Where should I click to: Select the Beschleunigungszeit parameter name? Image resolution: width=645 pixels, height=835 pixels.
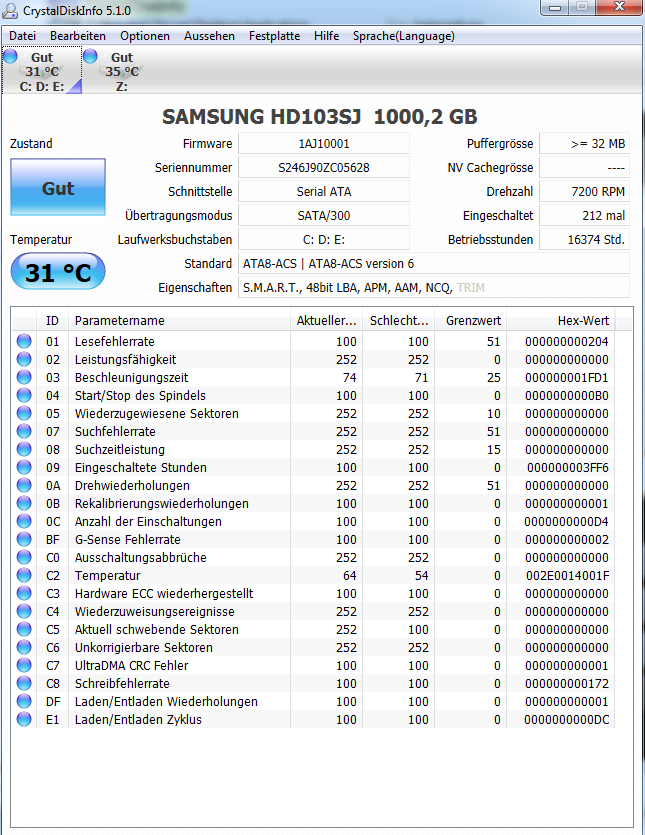(132, 378)
